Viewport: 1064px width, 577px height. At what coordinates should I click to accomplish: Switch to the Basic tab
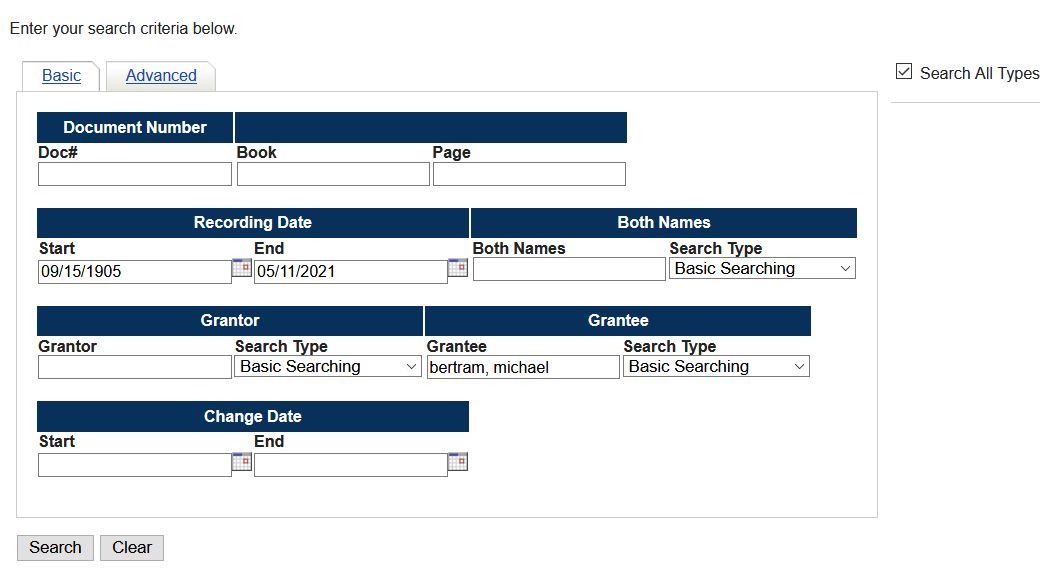(61, 75)
